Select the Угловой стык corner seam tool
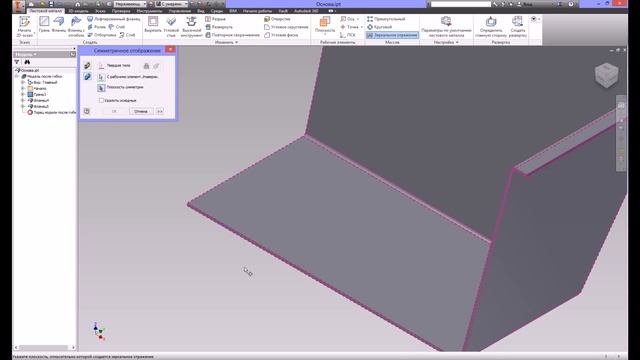 click(x=171, y=27)
